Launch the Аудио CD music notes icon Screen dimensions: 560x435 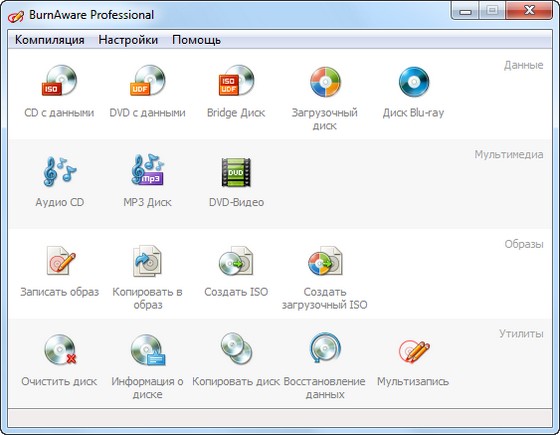[x=59, y=171]
